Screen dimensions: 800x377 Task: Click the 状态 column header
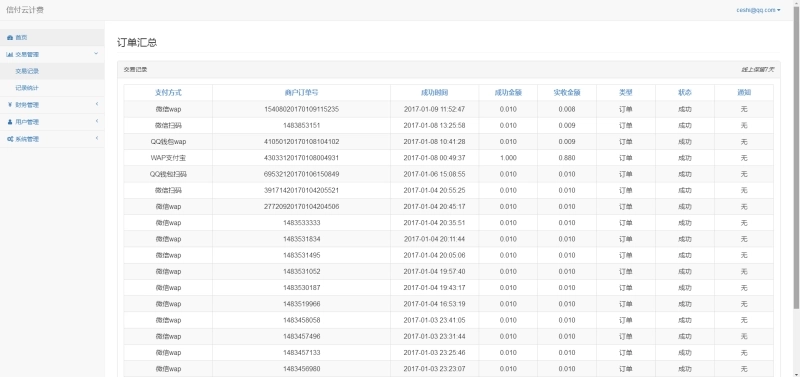tap(685, 93)
